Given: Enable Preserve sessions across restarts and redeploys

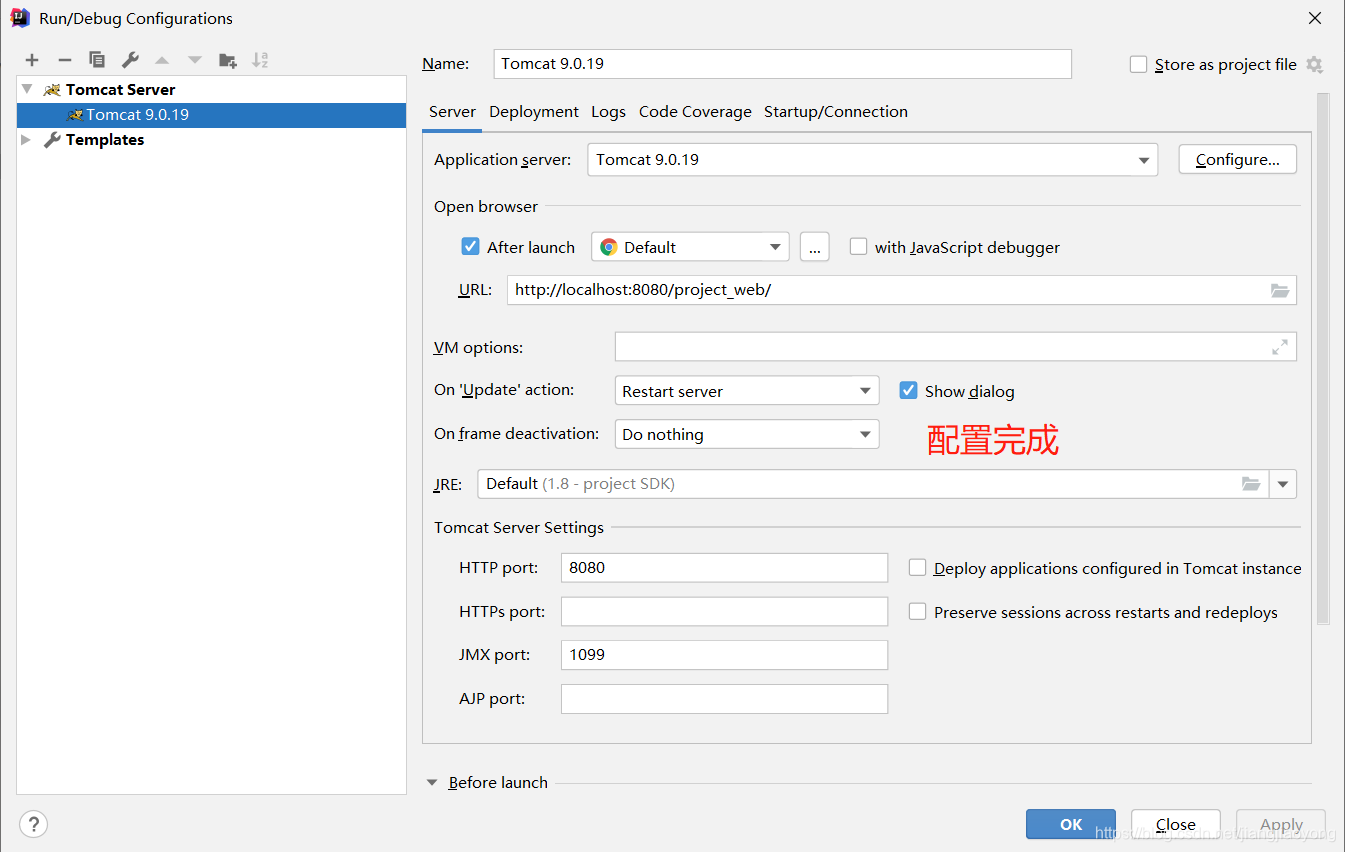Looking at the screenshot, I should (x=917, y=611).
